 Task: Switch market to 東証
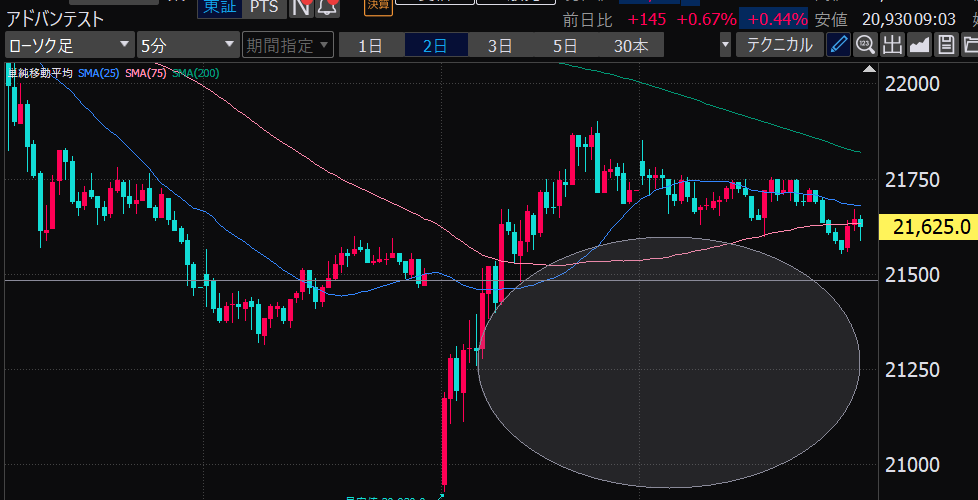[217, 6]
